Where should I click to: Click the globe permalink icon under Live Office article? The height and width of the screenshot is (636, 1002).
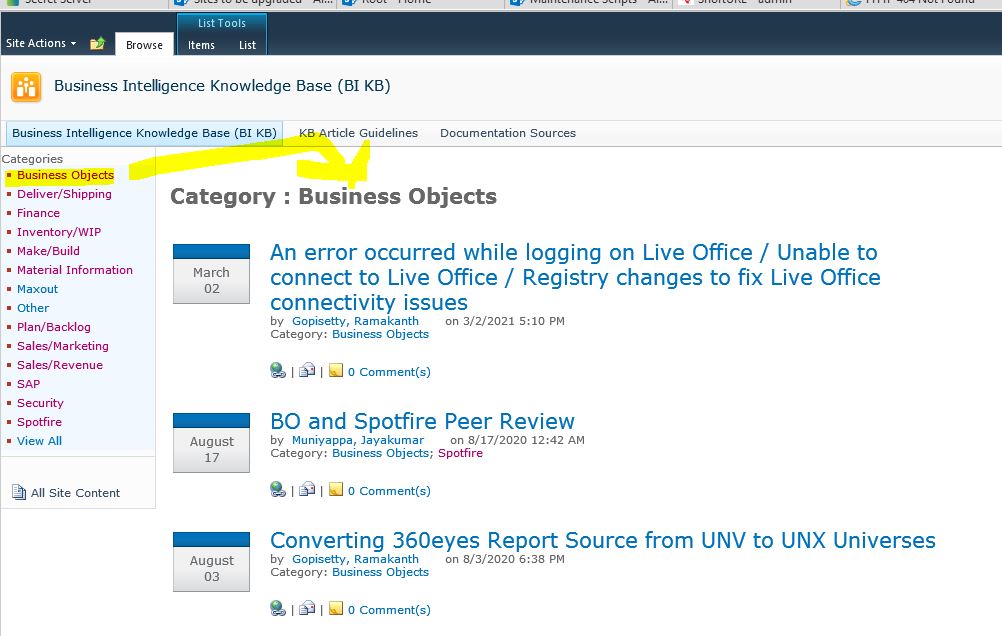(277, 371)
